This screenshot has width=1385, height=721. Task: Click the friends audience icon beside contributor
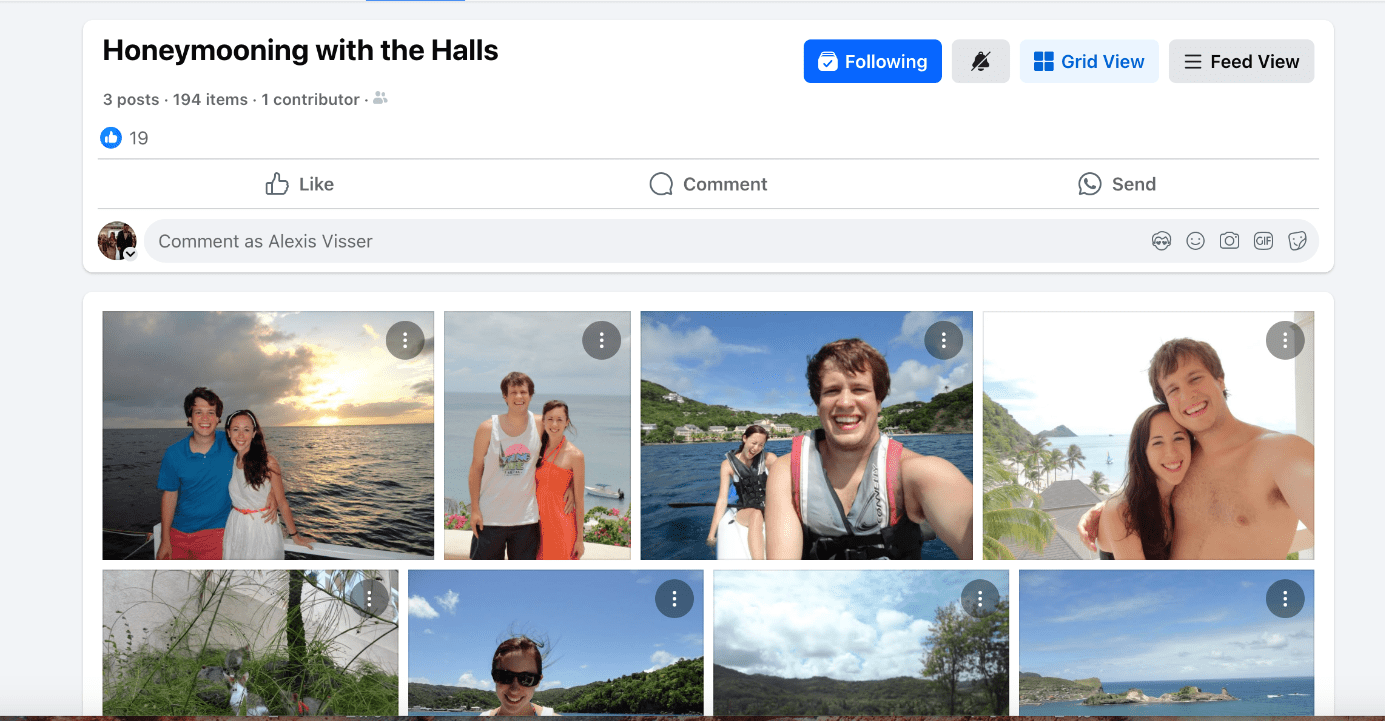pyautogui.click(x=380, y=99)
